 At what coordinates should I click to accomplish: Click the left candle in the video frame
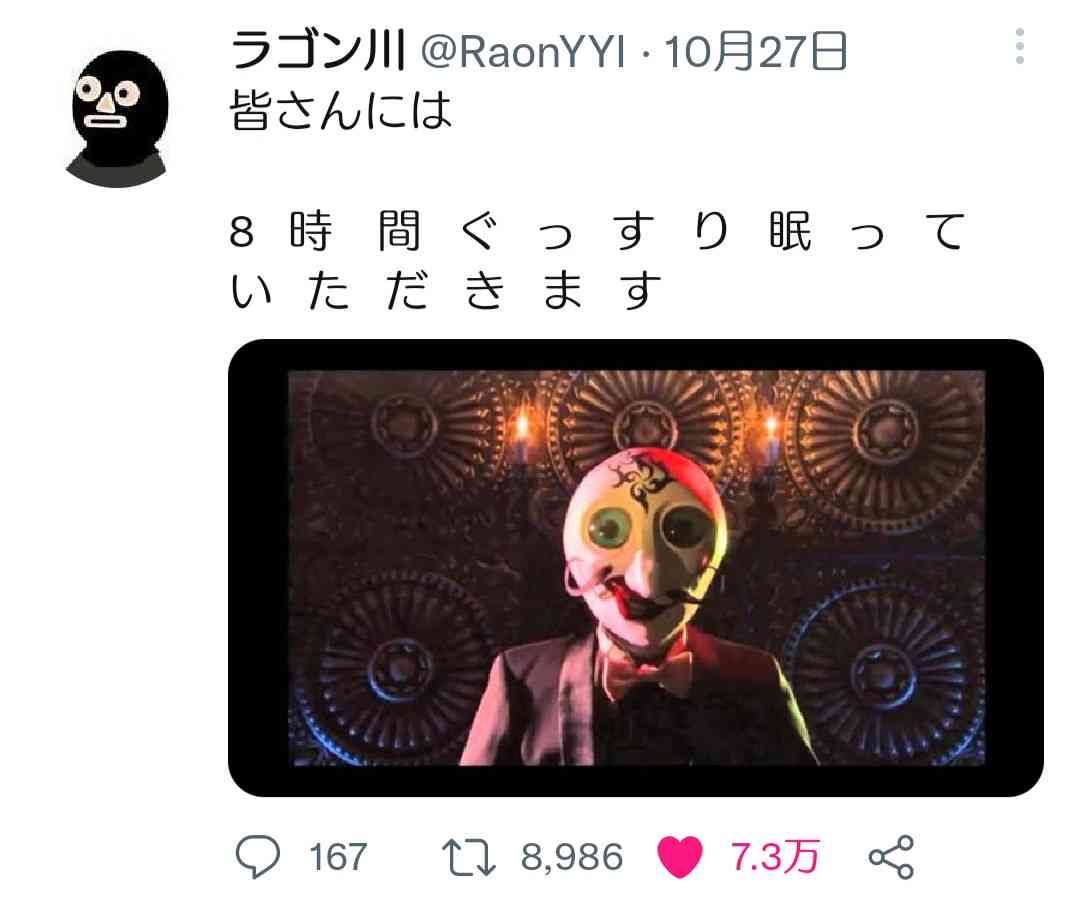coord(521,431)
